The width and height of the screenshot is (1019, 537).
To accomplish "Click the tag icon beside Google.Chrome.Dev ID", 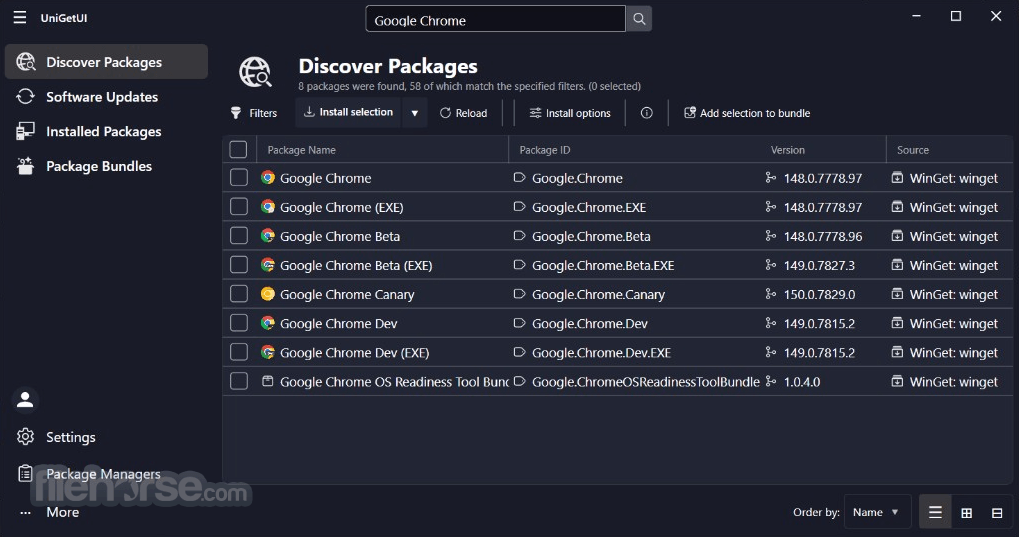I will (519, 322).
